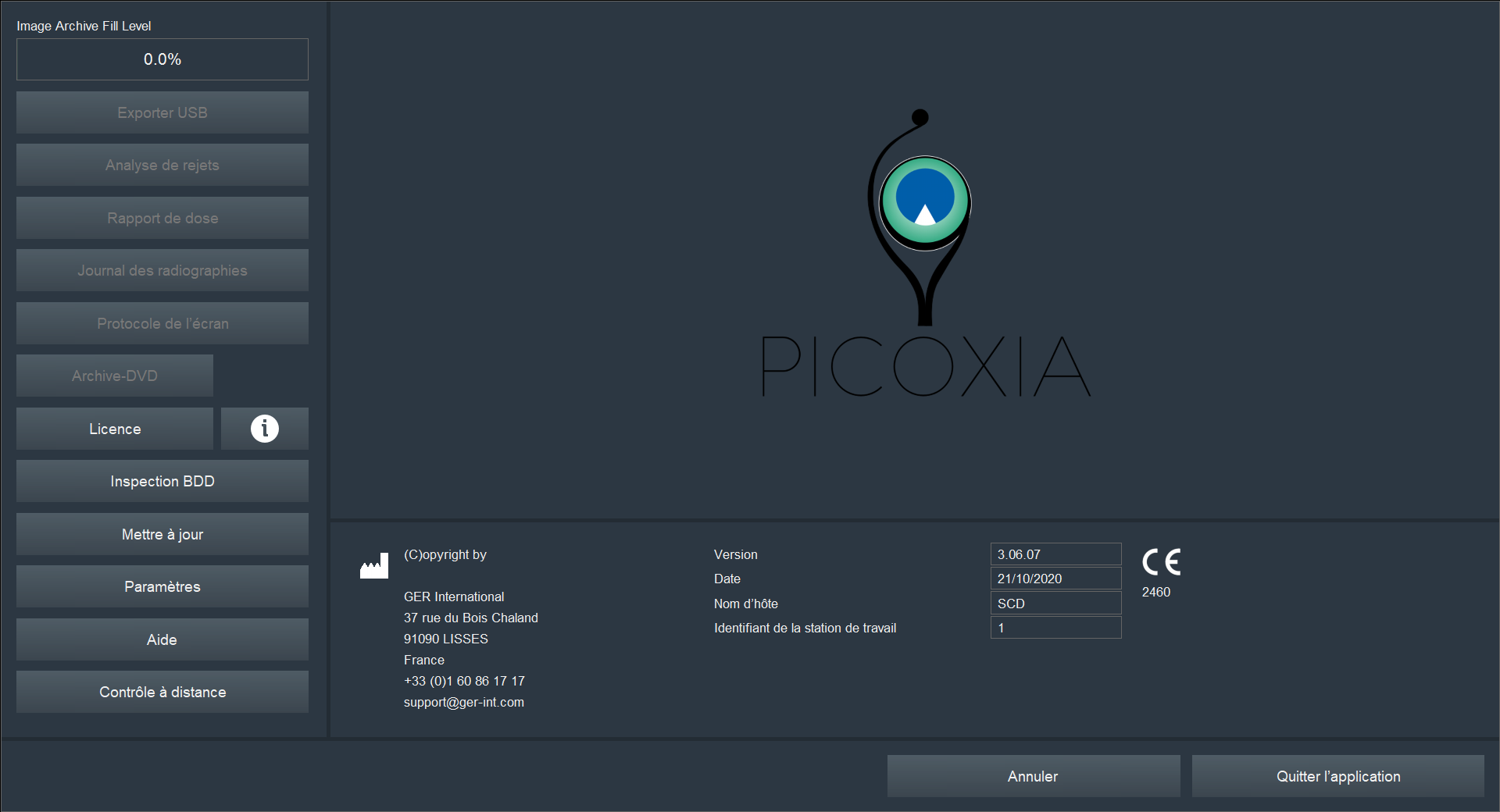Viewport: 1500px width, 812px height.
Task: Launch Inspection BDD
Action: pos(162,481)
